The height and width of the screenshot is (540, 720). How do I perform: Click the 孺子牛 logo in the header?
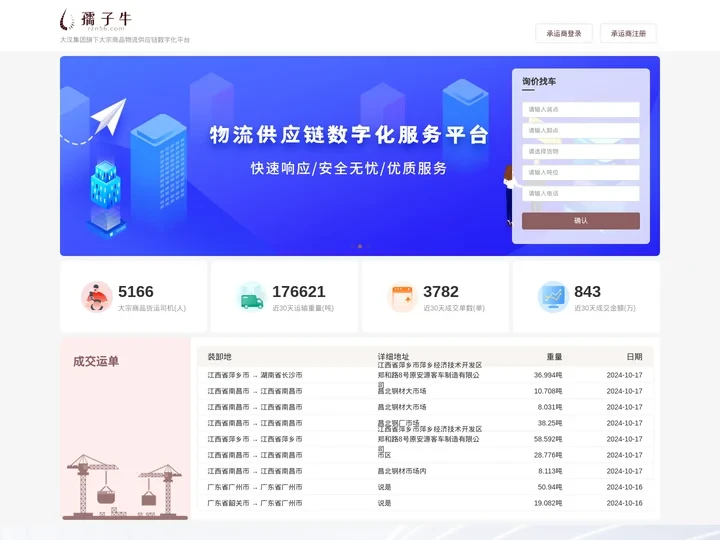96,20
